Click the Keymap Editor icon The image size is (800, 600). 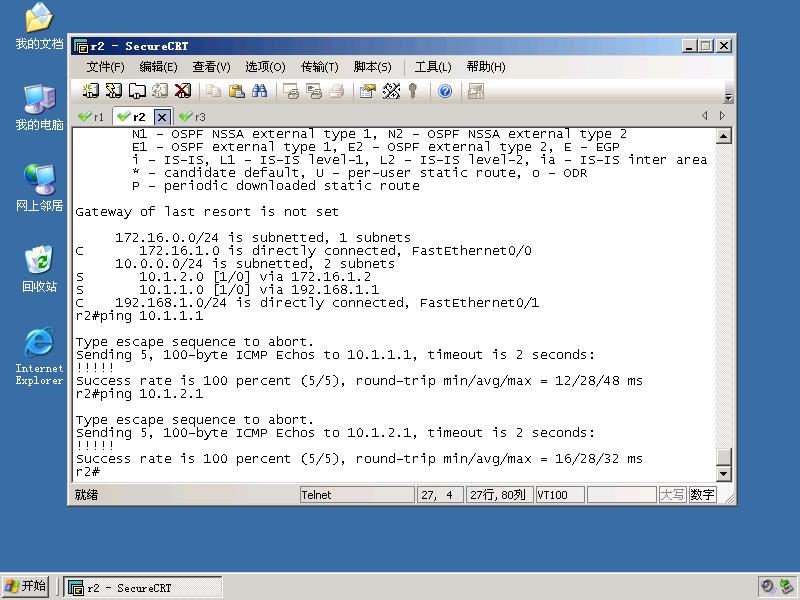[x=391, y=91]
